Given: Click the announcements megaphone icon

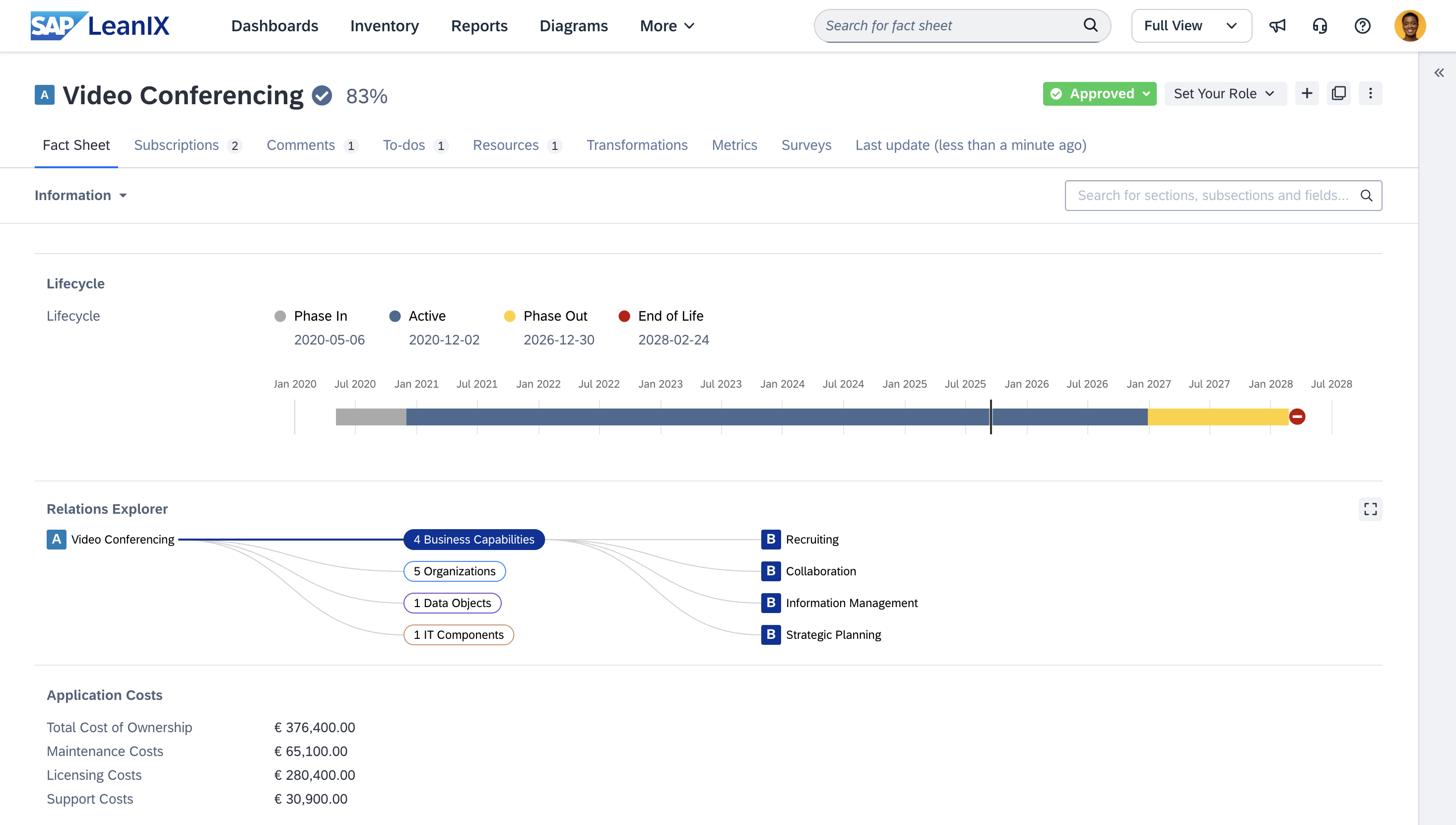Looking at the screenshot, I should coord(1277,25).
